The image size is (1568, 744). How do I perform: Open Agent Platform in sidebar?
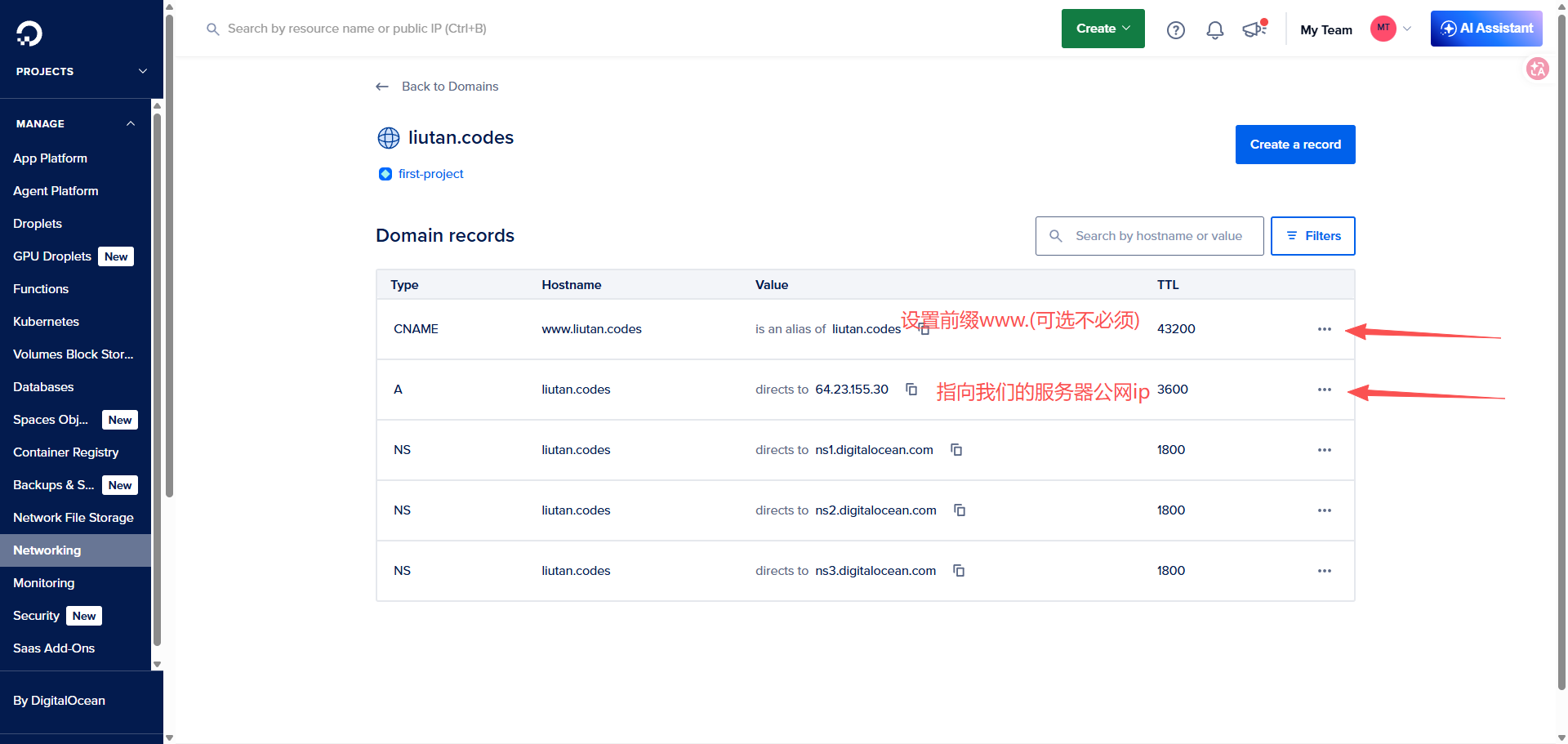coord(56,191)
